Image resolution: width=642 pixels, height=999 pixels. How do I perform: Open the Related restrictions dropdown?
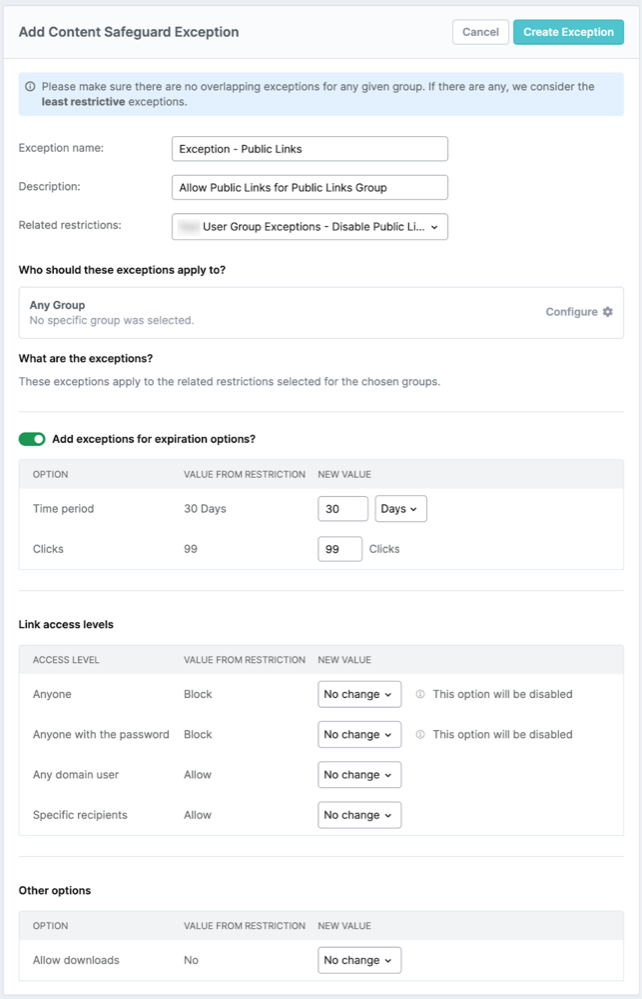coord(310,226)
